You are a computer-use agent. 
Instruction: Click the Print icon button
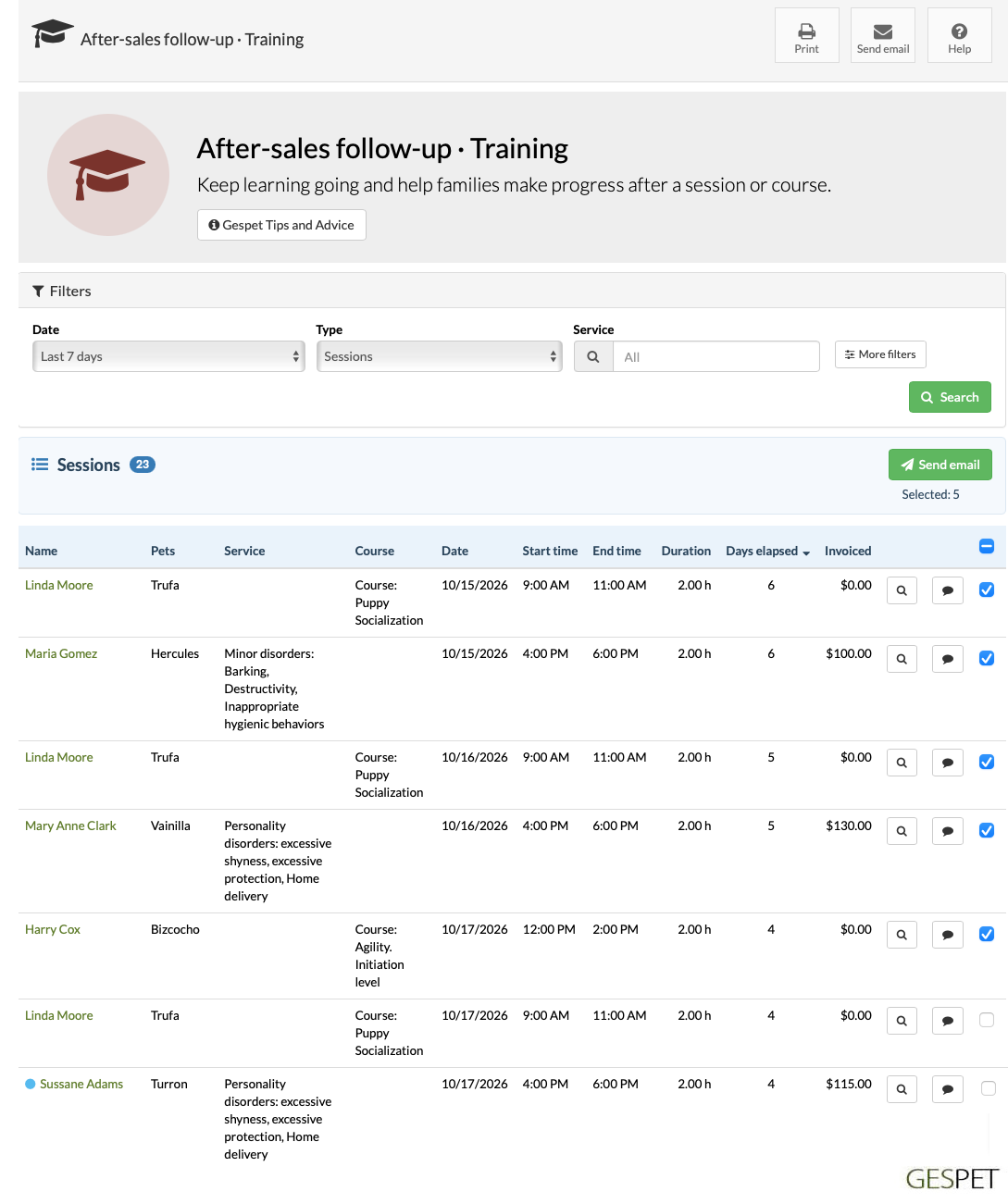click(806, 35)
